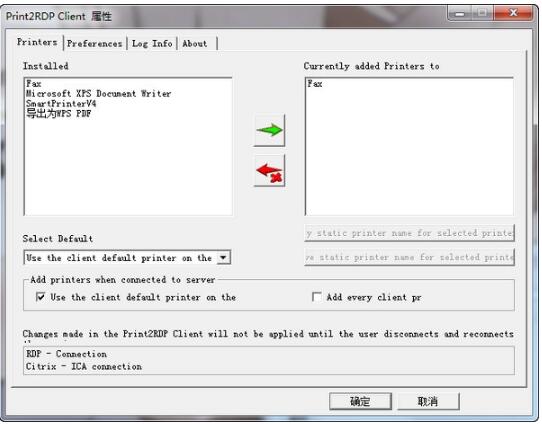Select SmartPrinterV4 in the Installed list
Viewport: 542px width, 424px height.
tap(61, 104)
